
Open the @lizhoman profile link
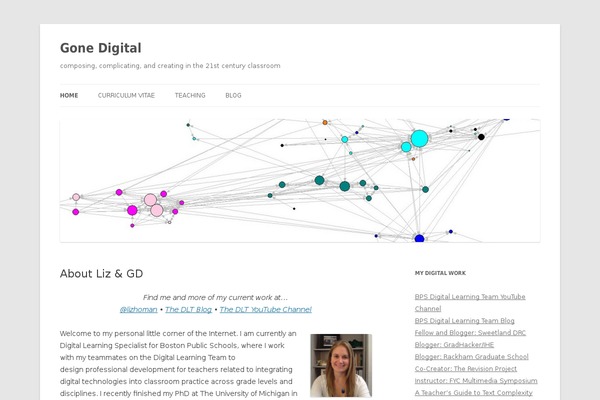(139, 310)
